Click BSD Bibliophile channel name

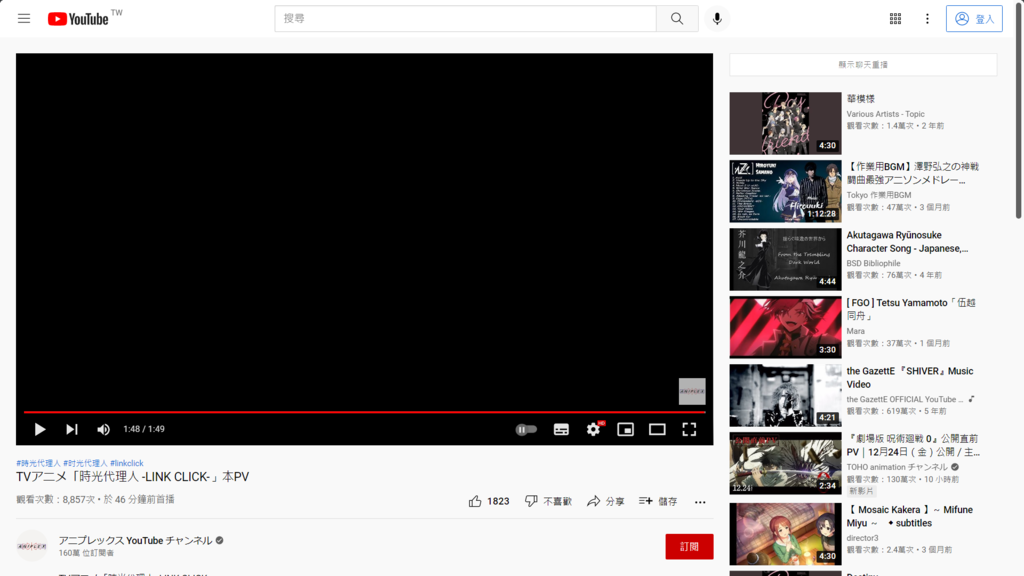coord(873,263)
